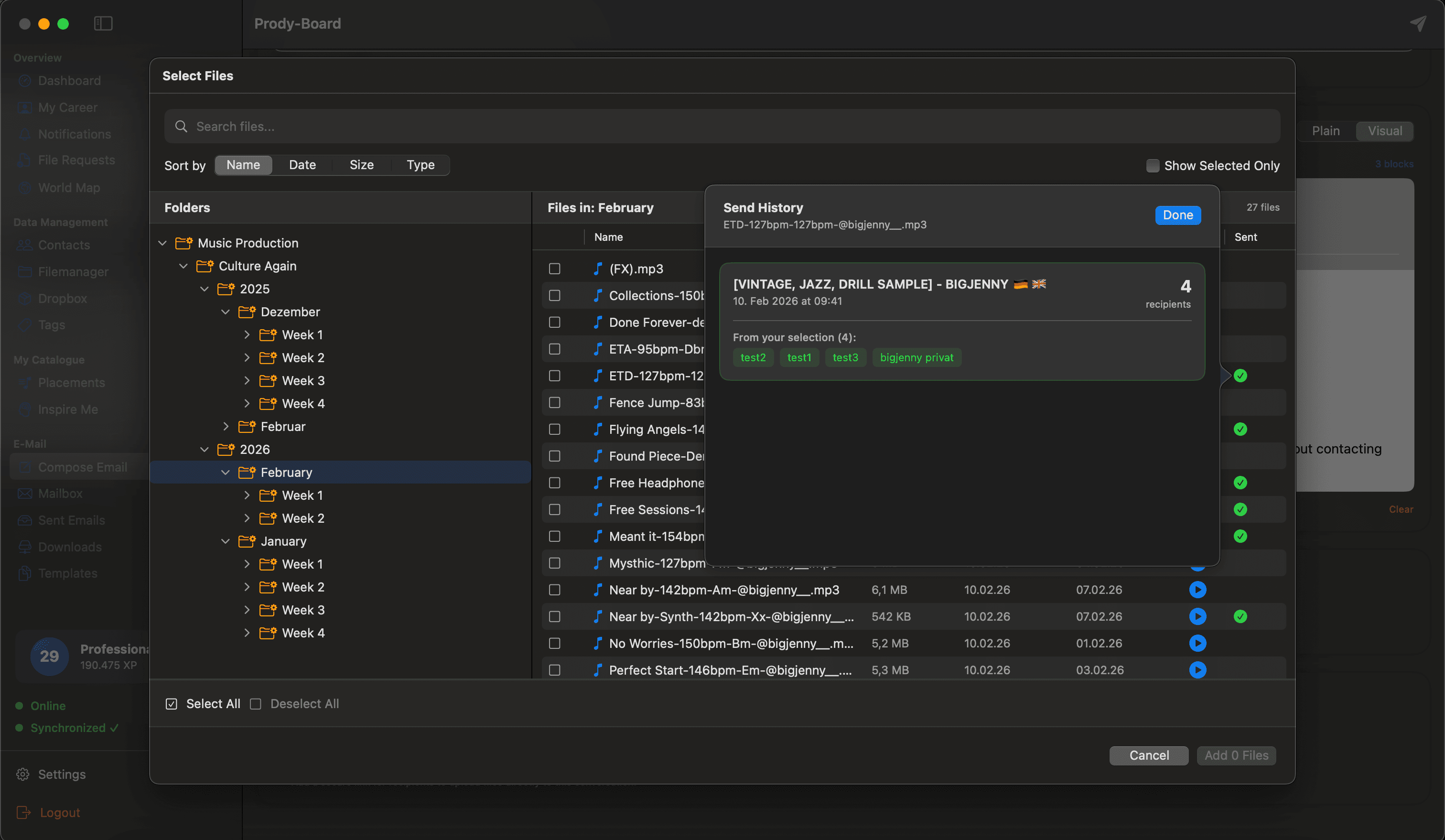Viewport: 1445px width, 840px height.
Task: Open Templates in the E-Mail section
Action: point(68,573)
